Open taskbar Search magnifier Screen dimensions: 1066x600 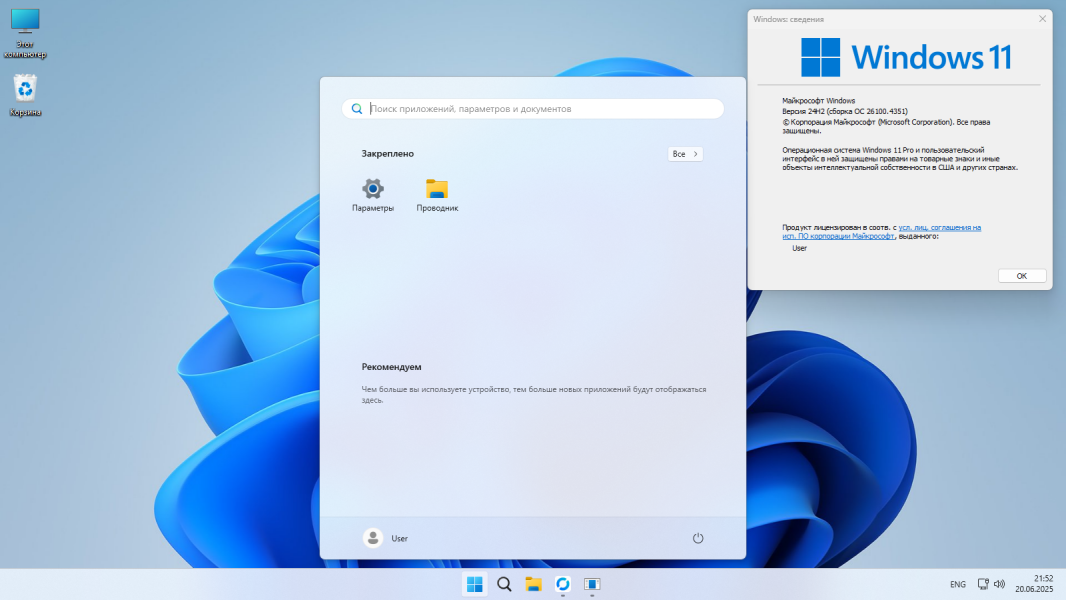click(504, 584)
